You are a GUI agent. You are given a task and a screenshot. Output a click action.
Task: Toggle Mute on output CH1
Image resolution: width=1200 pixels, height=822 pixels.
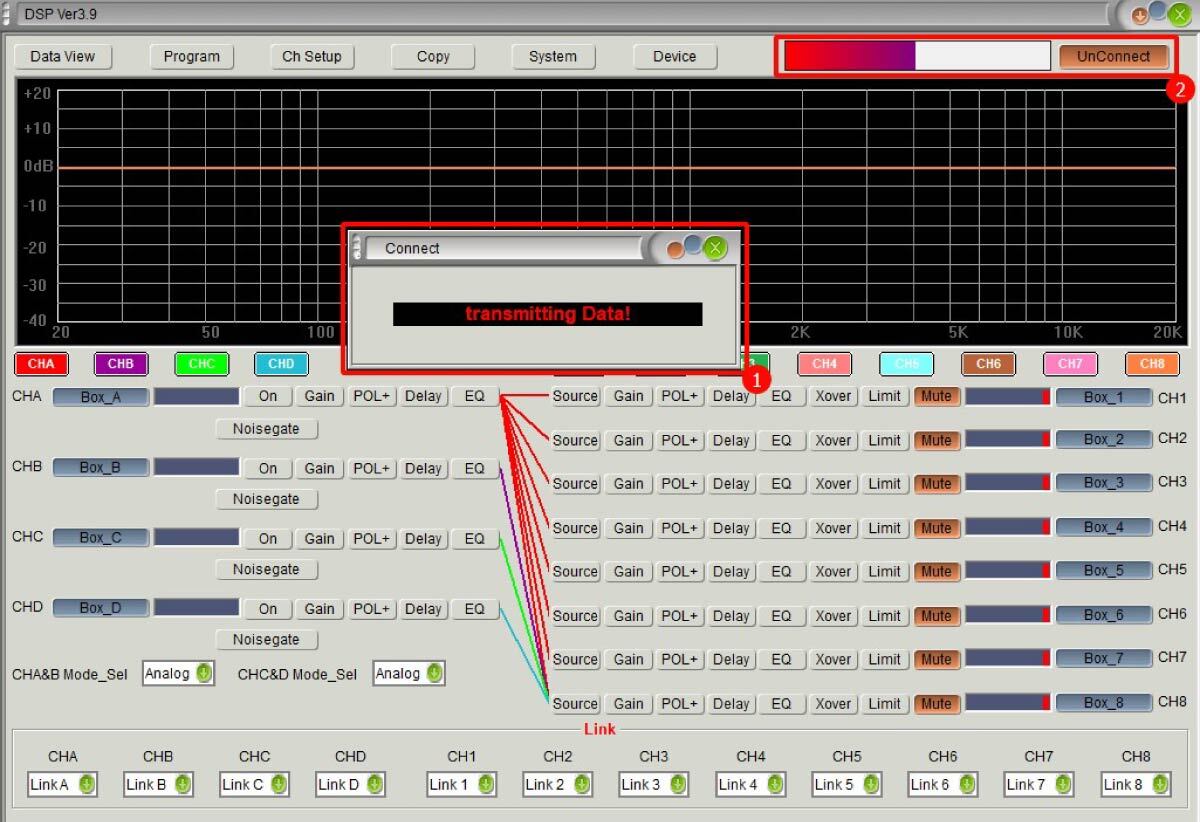coord(936,396)
